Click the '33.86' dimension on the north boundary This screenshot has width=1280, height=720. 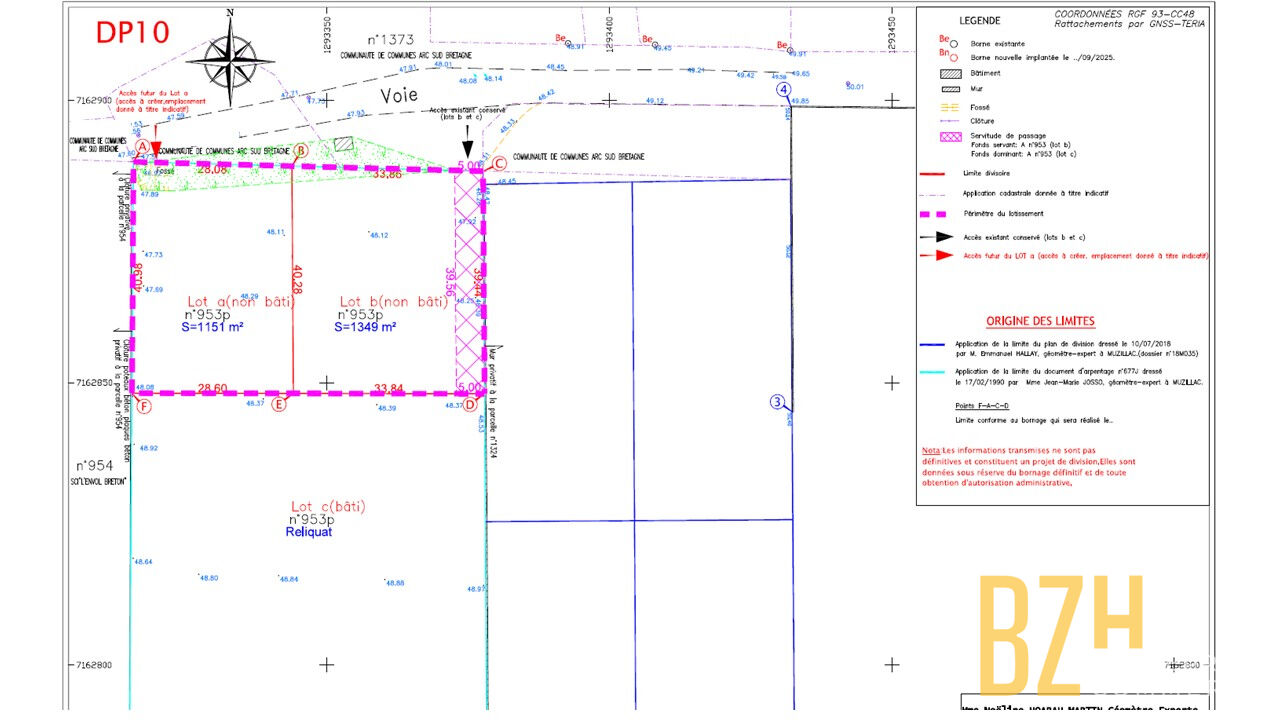(x=386, y=174)
